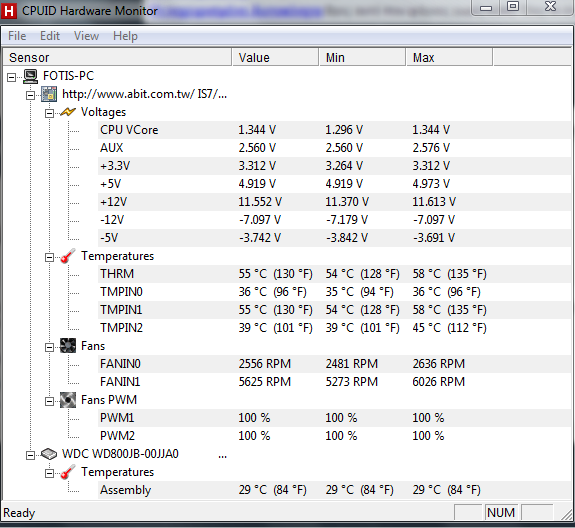Screen dimensions: 575x528
Task: Select the FANIN0 row
Action: coord(334,364)
